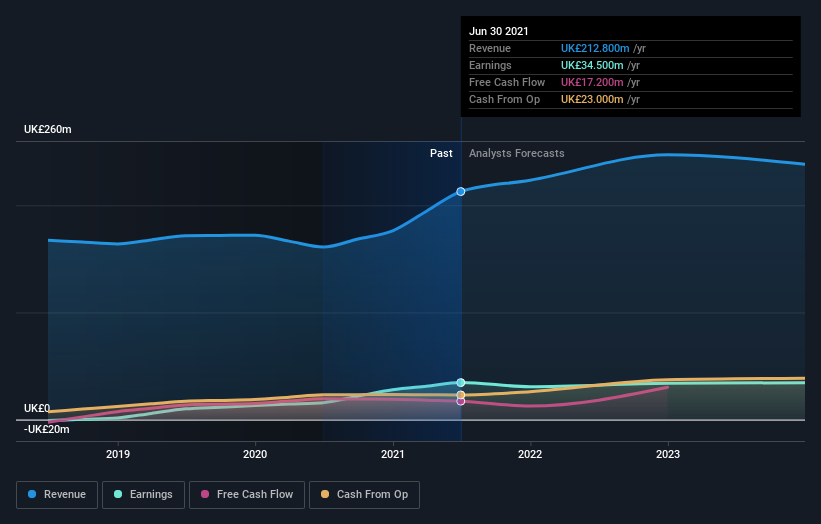821x524 pixels.
Task: Click the pink Free Cash Flow data point
Action: click(461, 402)
